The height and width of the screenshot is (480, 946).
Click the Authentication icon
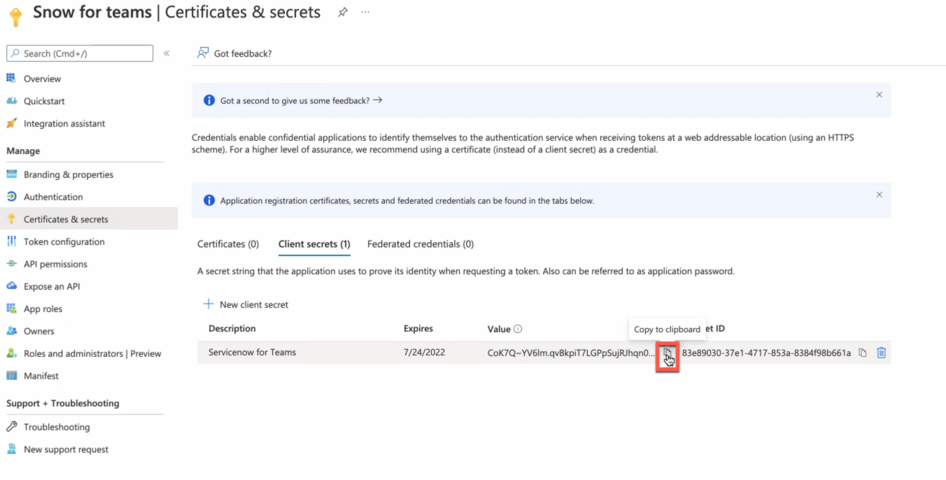point(11,197)
